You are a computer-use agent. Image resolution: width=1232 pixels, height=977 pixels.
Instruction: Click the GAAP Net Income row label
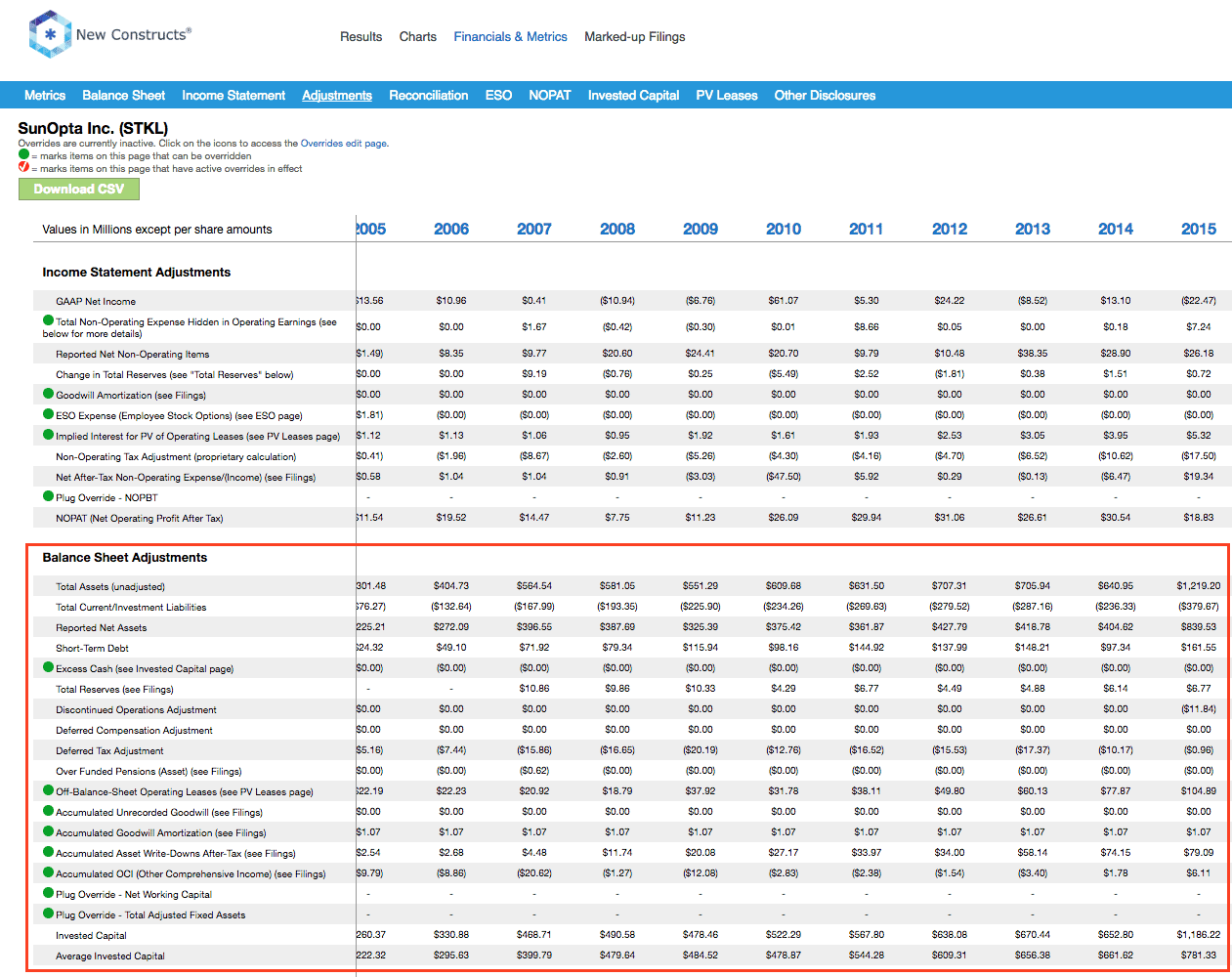tap(96, 302)
